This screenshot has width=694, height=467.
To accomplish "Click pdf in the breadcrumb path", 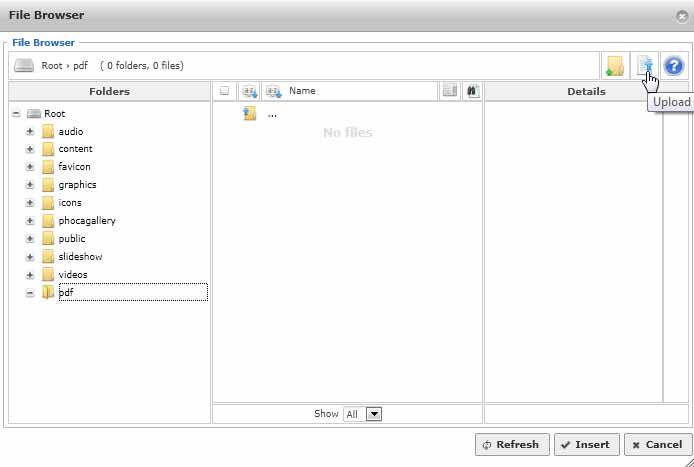I will tap(81, 66).
